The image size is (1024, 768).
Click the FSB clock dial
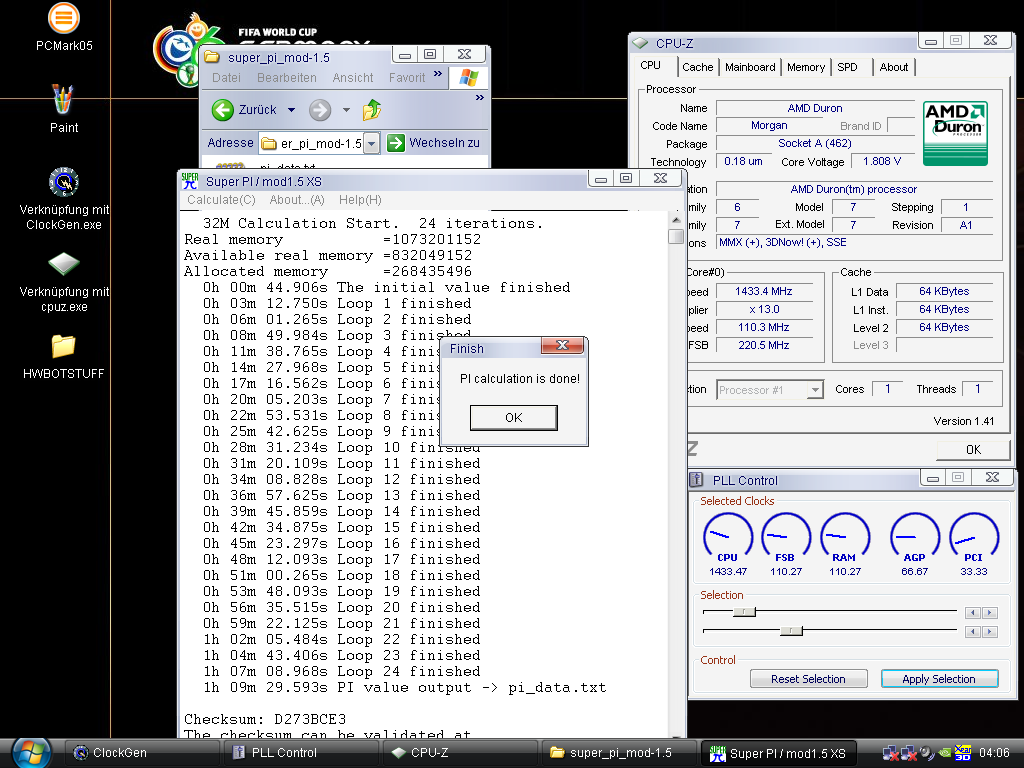786,537
